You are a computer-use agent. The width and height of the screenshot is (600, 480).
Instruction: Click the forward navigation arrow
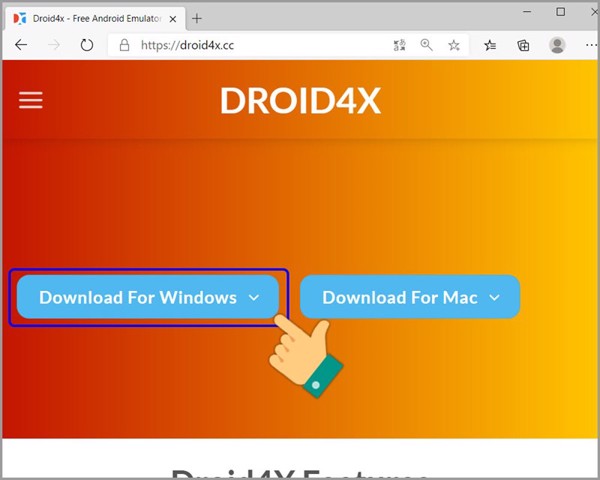pos(54,45)
